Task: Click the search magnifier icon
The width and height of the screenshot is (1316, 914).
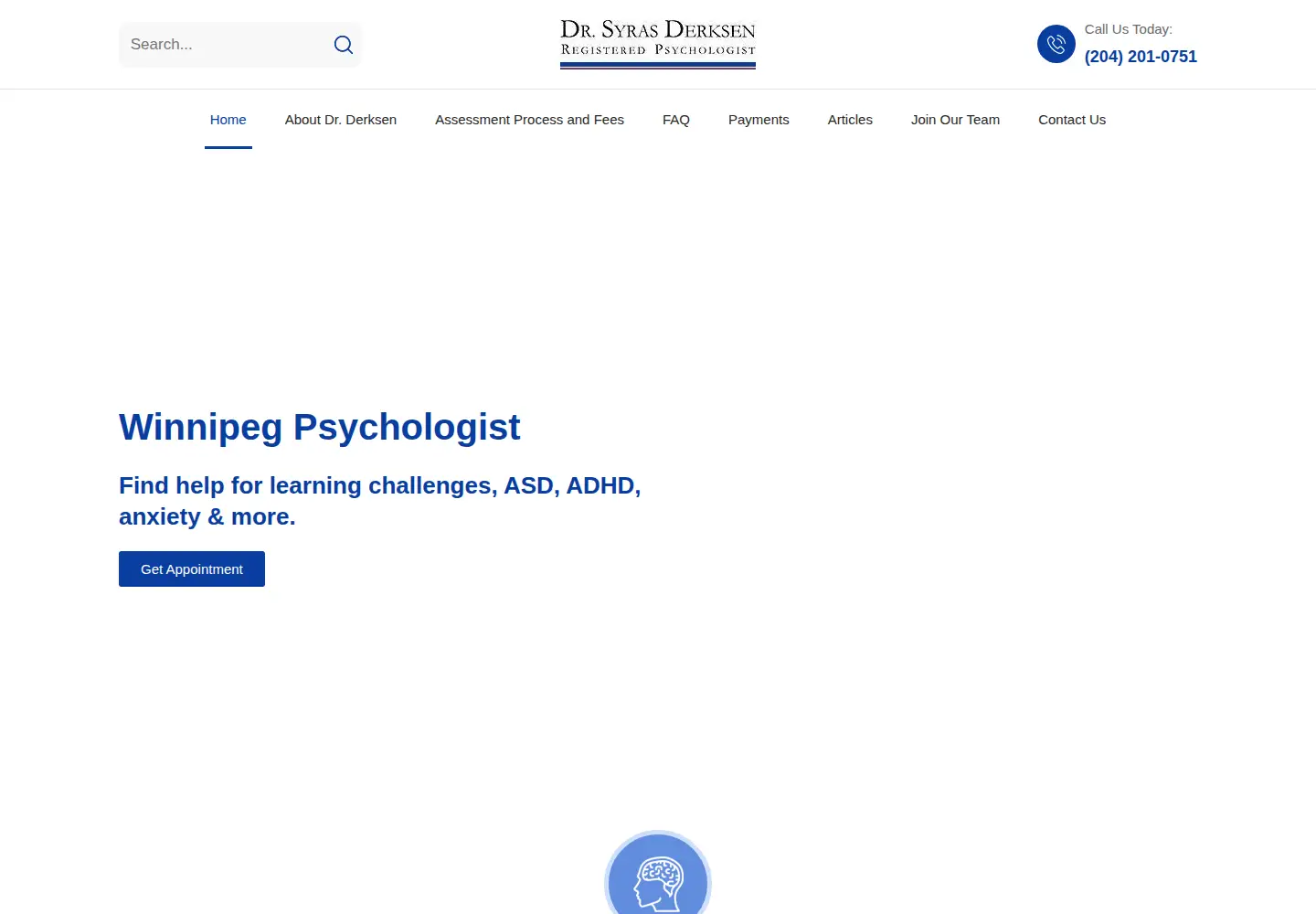Action: [x=344, y=45]
